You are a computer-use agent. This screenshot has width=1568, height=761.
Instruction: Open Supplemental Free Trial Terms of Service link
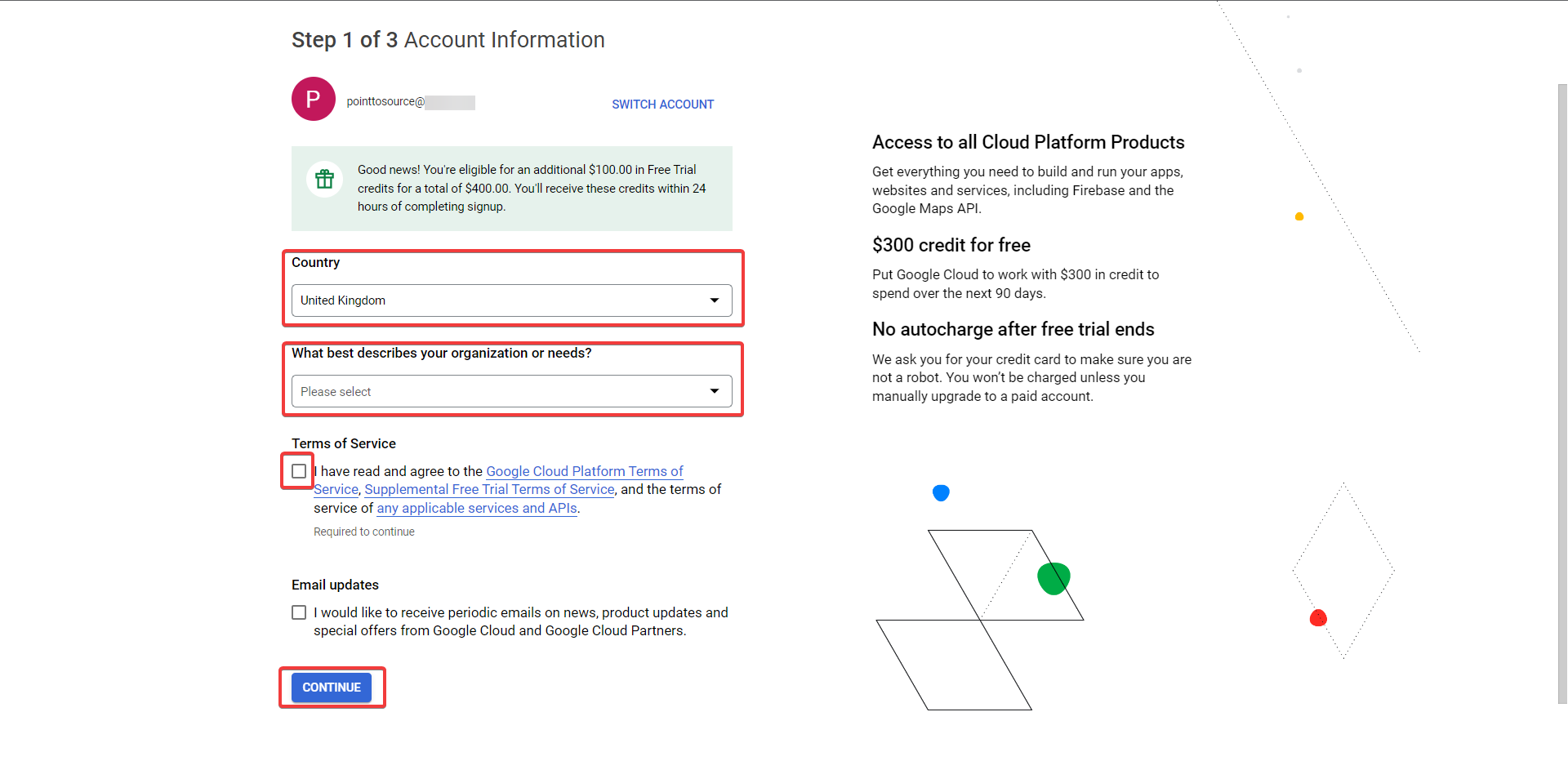[489, 489]
